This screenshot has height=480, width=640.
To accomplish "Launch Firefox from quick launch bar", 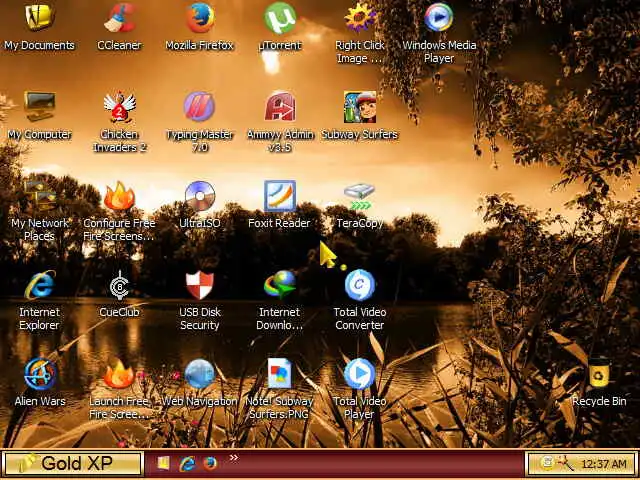I will coord(210,463).
